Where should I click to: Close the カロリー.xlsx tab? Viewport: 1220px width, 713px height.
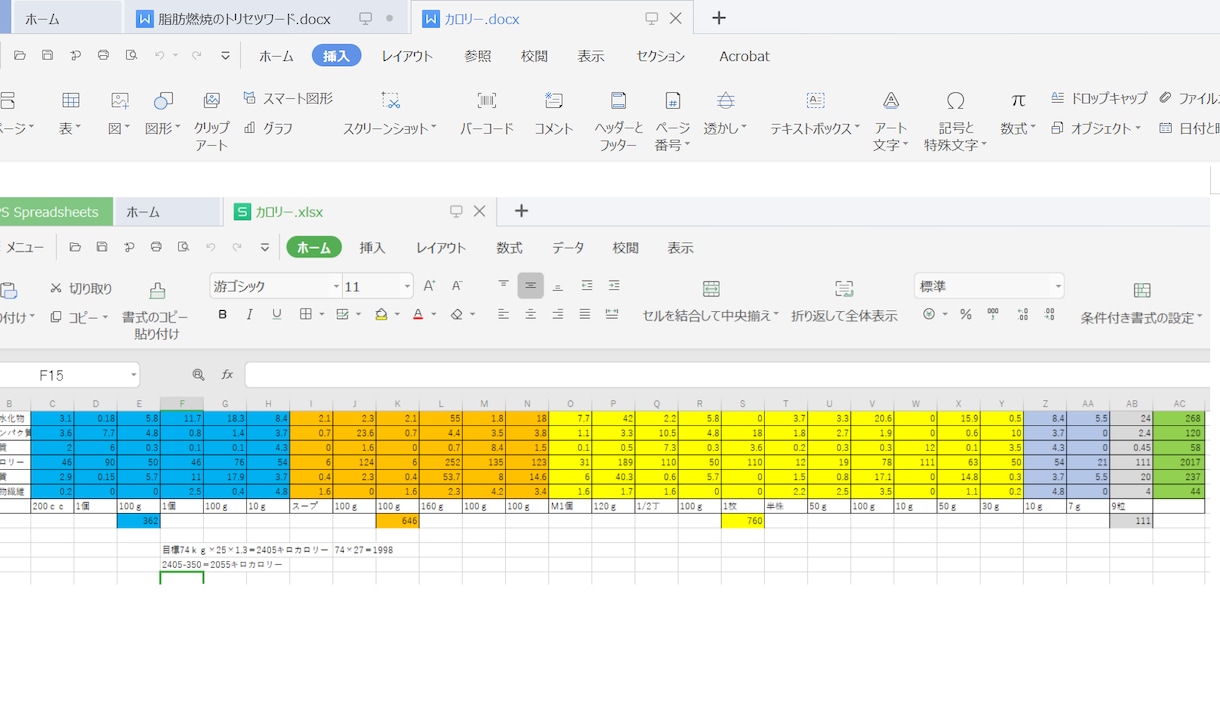point(479,211)
